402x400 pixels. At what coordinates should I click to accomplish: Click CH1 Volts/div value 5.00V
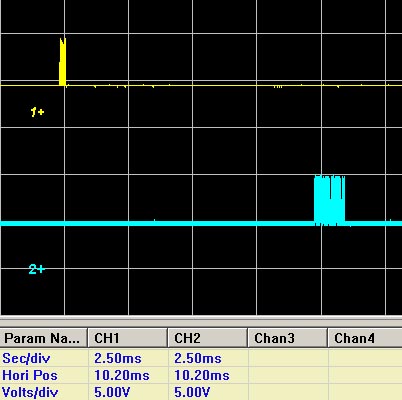(x=112, y=392)
